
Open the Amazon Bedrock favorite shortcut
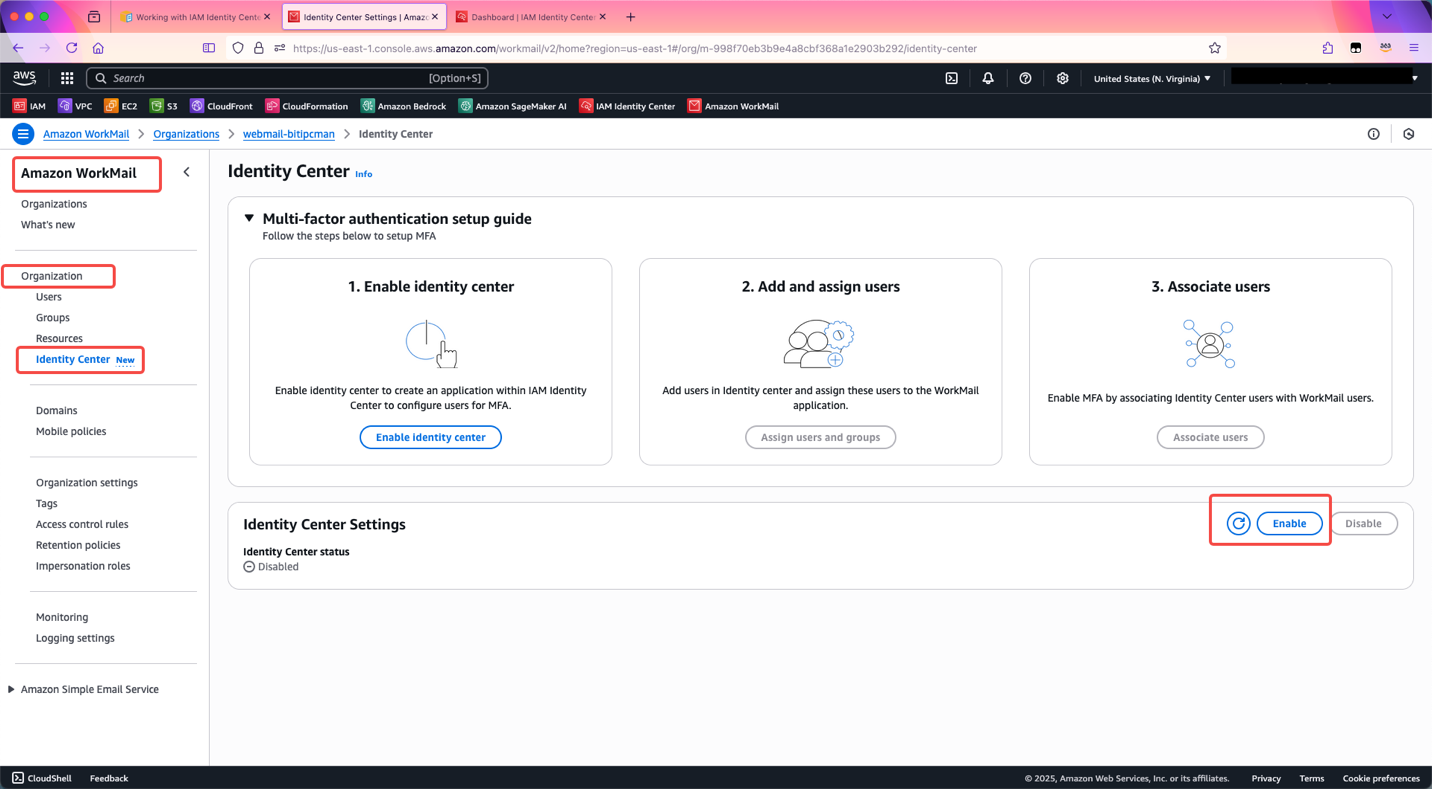[403, 106]
